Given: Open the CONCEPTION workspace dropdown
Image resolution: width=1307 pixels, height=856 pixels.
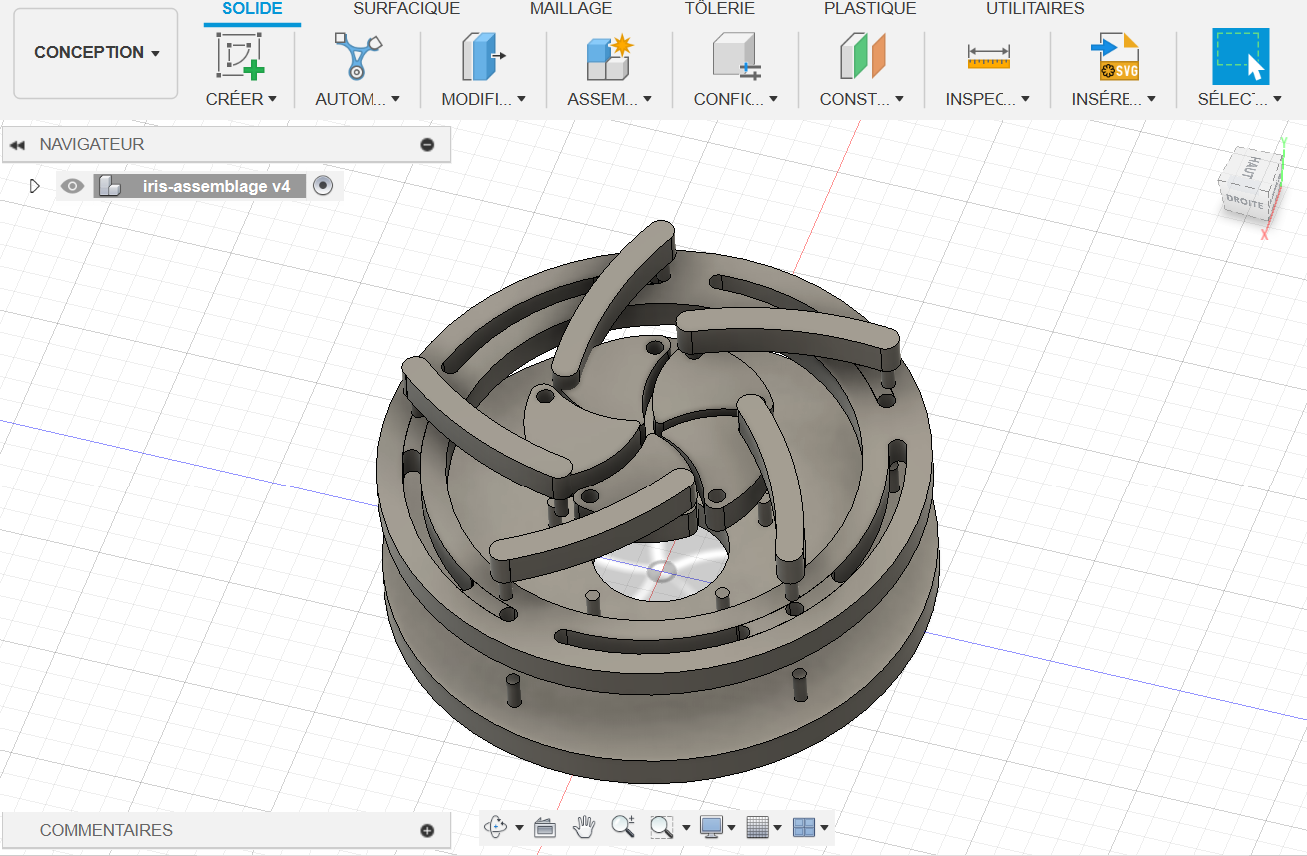Looking at the screenshot, I should (96, 53).
